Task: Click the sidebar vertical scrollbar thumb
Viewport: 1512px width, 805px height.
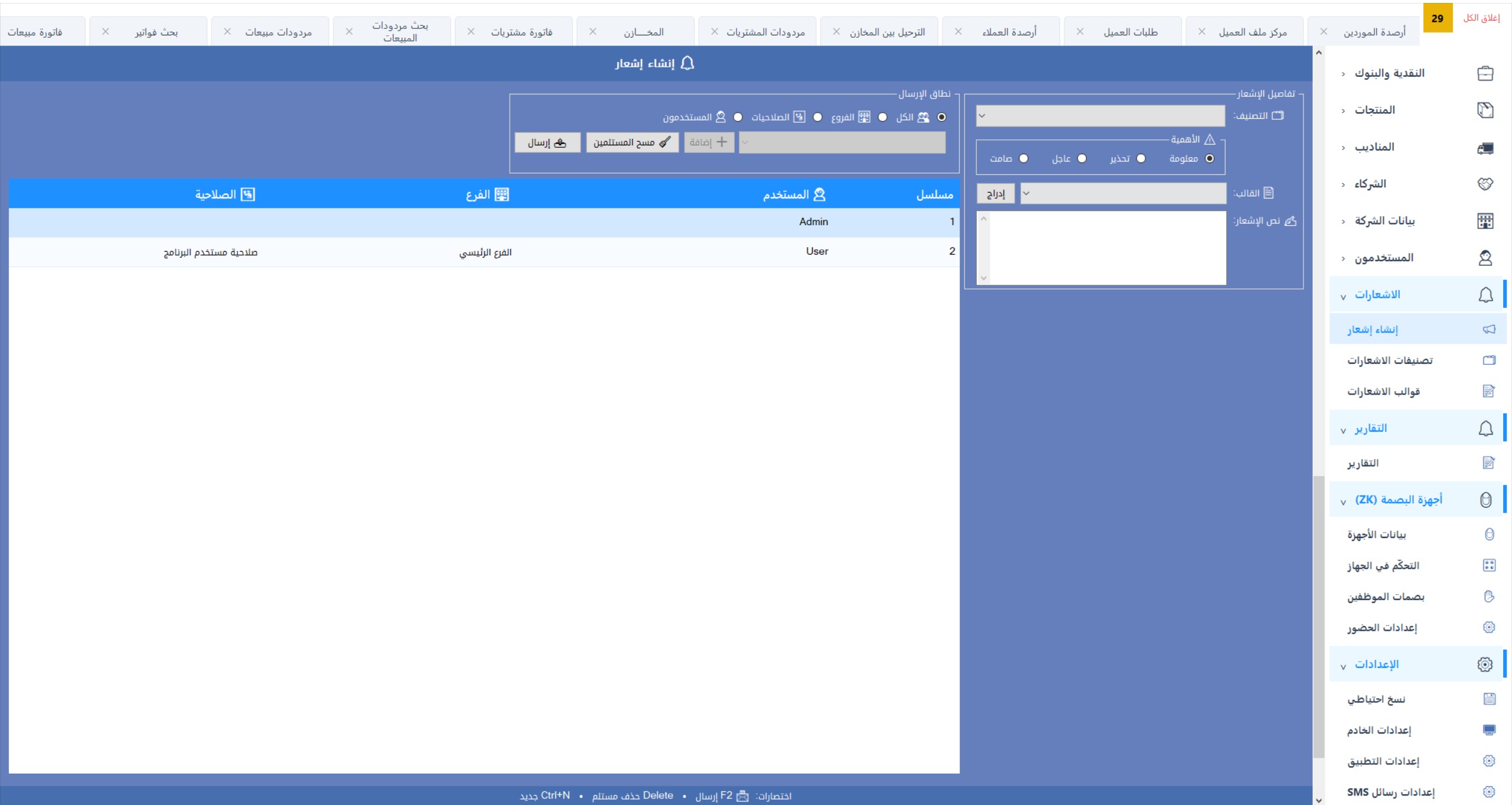Action: (x=1319, y=617)
